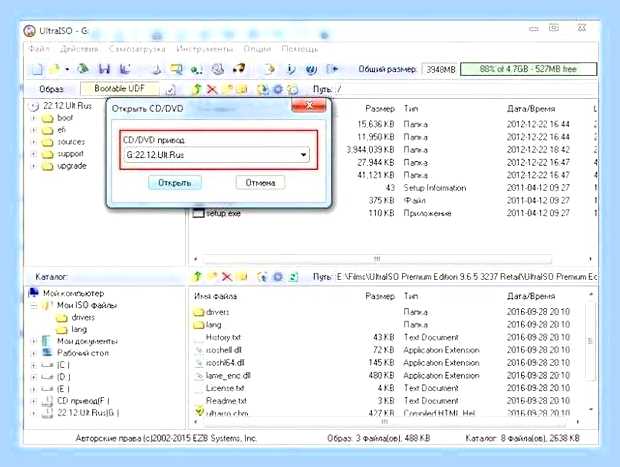The width and height of the screenshot is (620, 467).
Task: Open the Опции menu
Action: coord(257,49)
